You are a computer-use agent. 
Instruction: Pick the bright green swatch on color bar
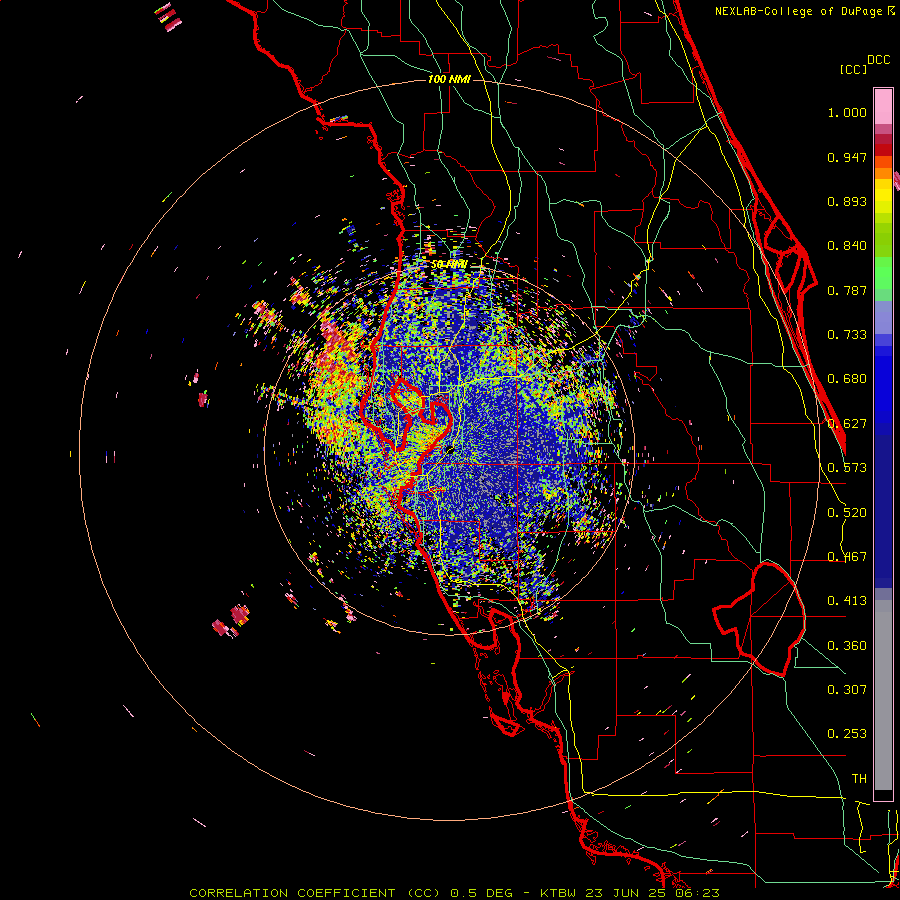883,273
